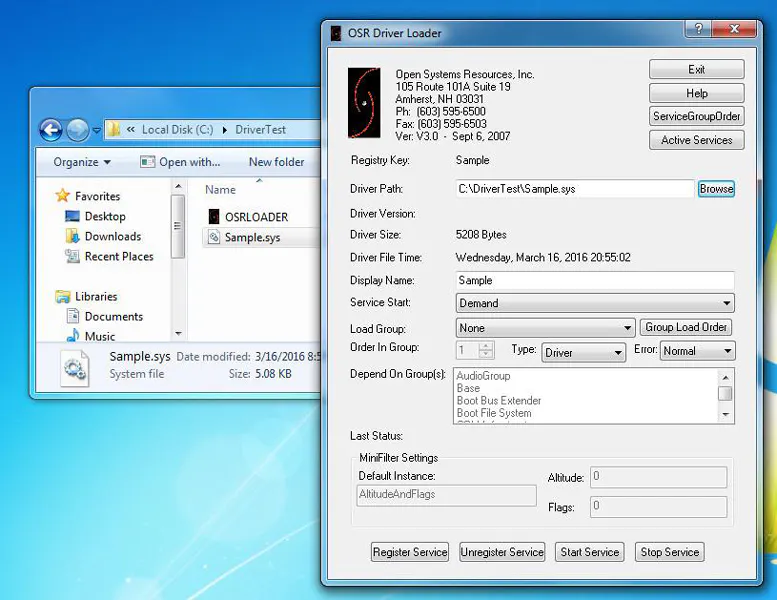777x600 pixels.
Task: Click the folder icon in address bar
Action: tap(114, 129)
